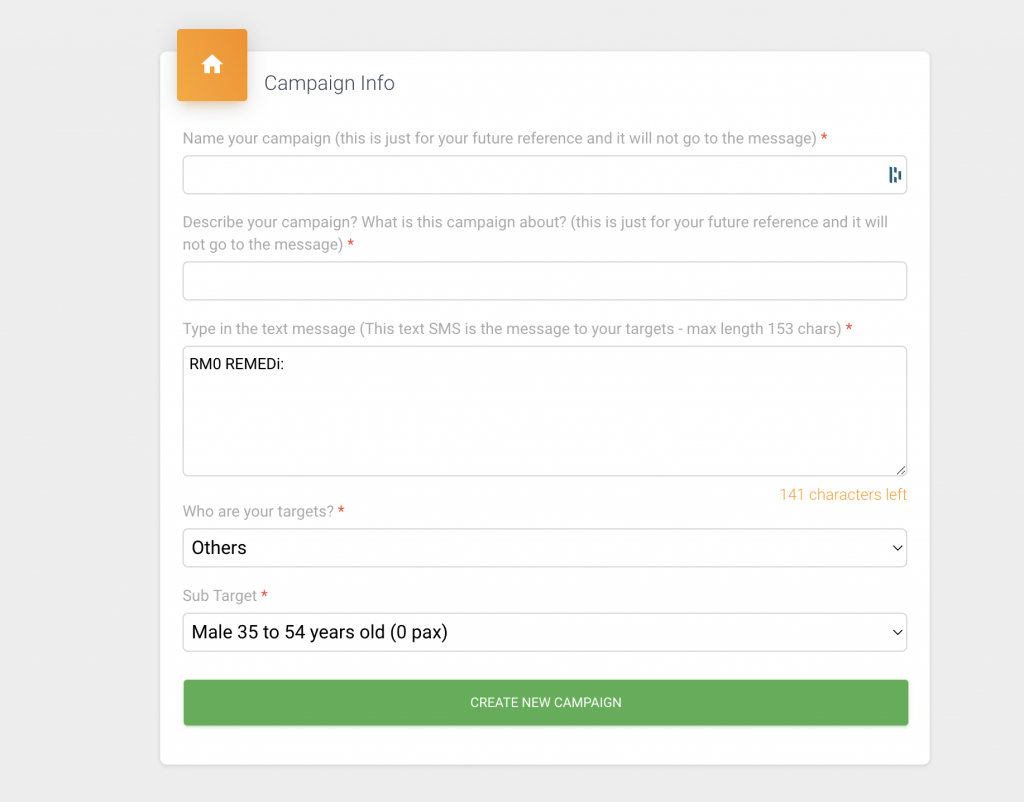Click the 'Sub Target' label
This screenshot has height=802, width=1024.
[219, 596]
